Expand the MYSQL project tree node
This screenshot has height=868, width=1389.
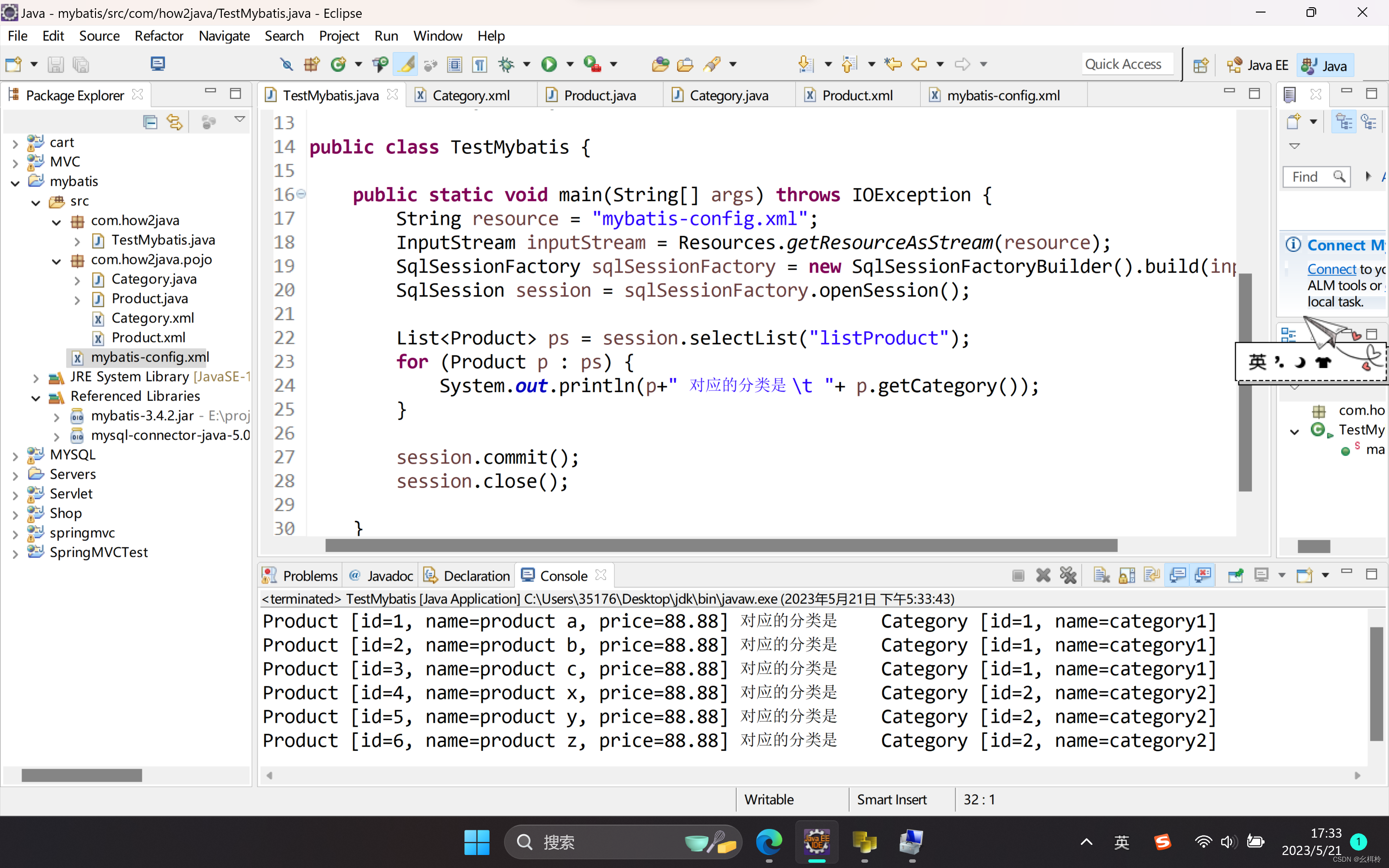coord(15,456)
